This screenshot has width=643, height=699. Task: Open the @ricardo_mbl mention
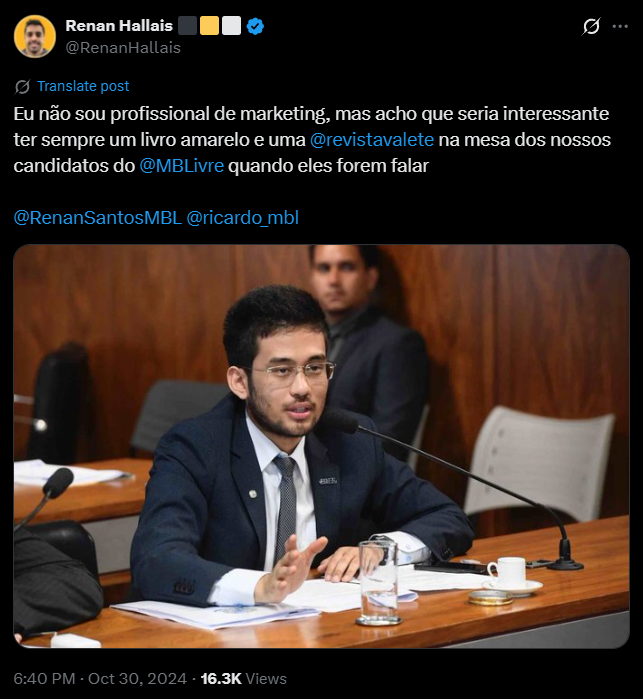[x=243, y=218]
